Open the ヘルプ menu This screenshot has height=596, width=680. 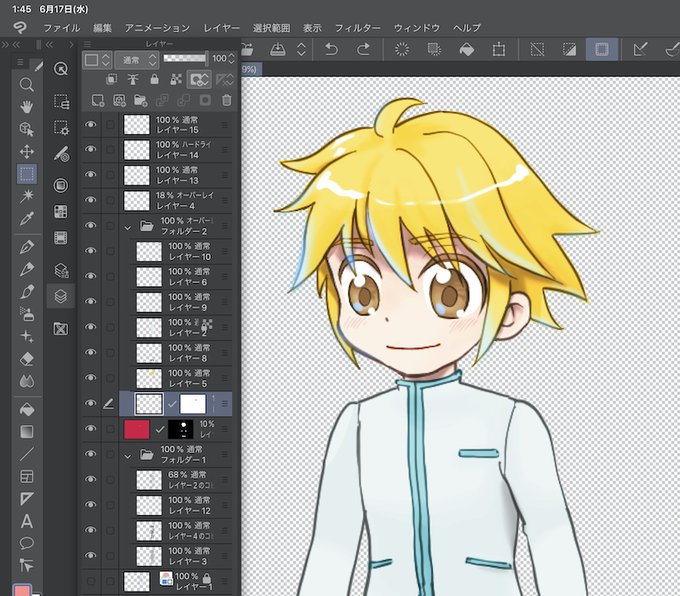coord(467,28)
